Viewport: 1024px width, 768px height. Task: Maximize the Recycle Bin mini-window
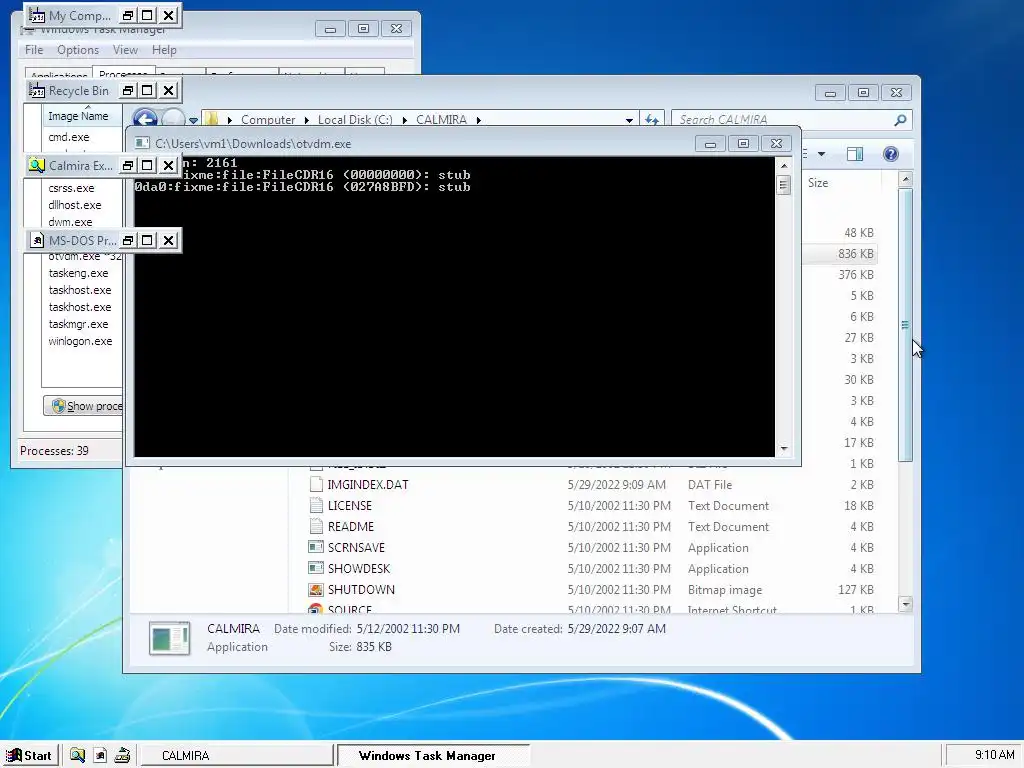148,90
